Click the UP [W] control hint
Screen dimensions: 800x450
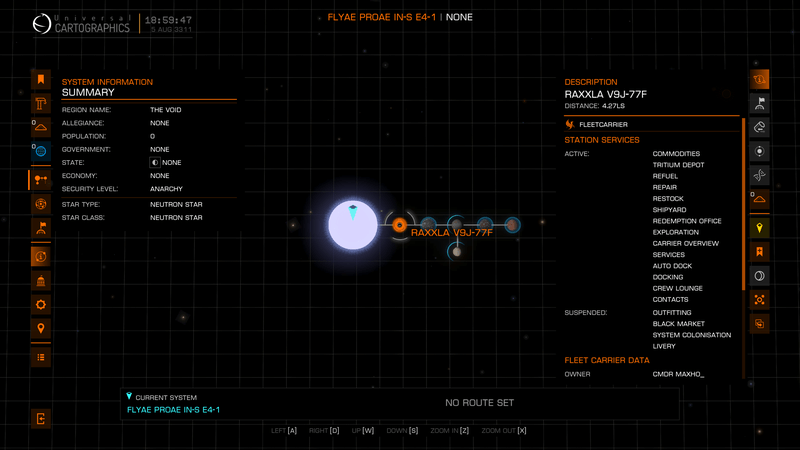(x=363, y=431)
